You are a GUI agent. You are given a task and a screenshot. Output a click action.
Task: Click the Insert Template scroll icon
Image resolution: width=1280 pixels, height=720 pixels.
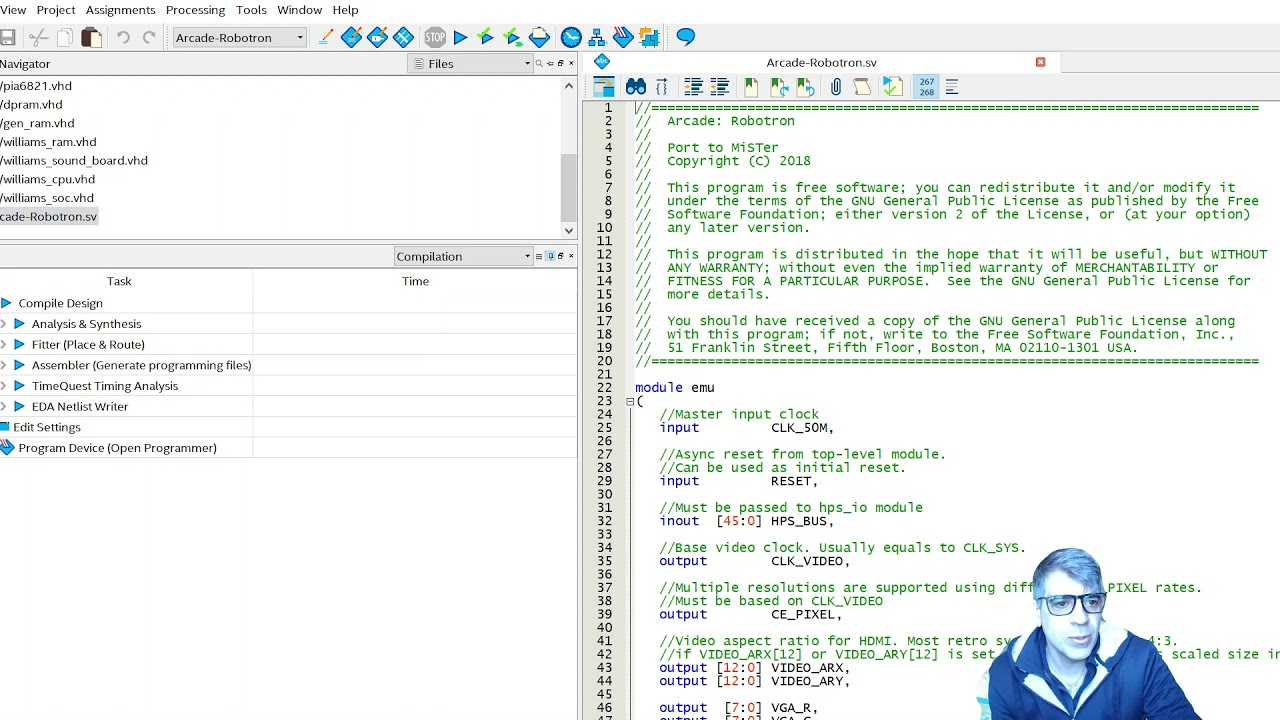click(862, 87)
